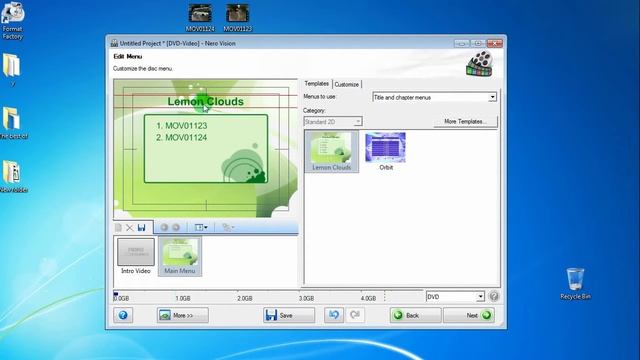The image size is (640, 360).
Task: Select the Recycle Bin icon
Action: (x=575, y=284)
